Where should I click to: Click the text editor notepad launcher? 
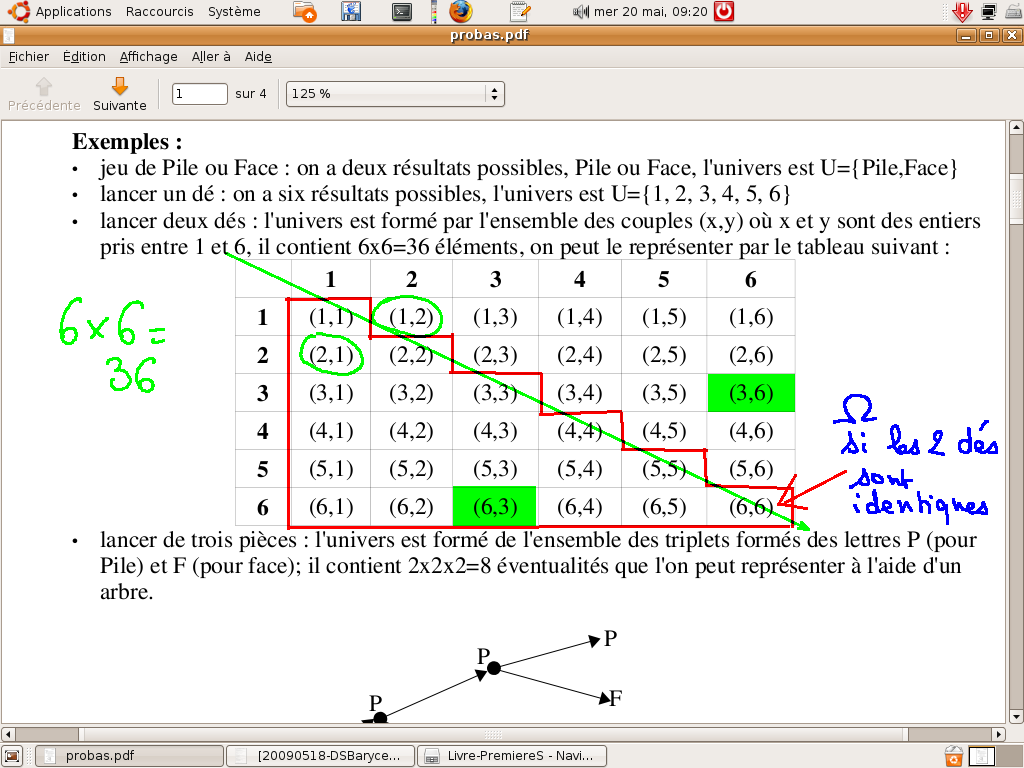pyautogui.click(x=519, y=12)
